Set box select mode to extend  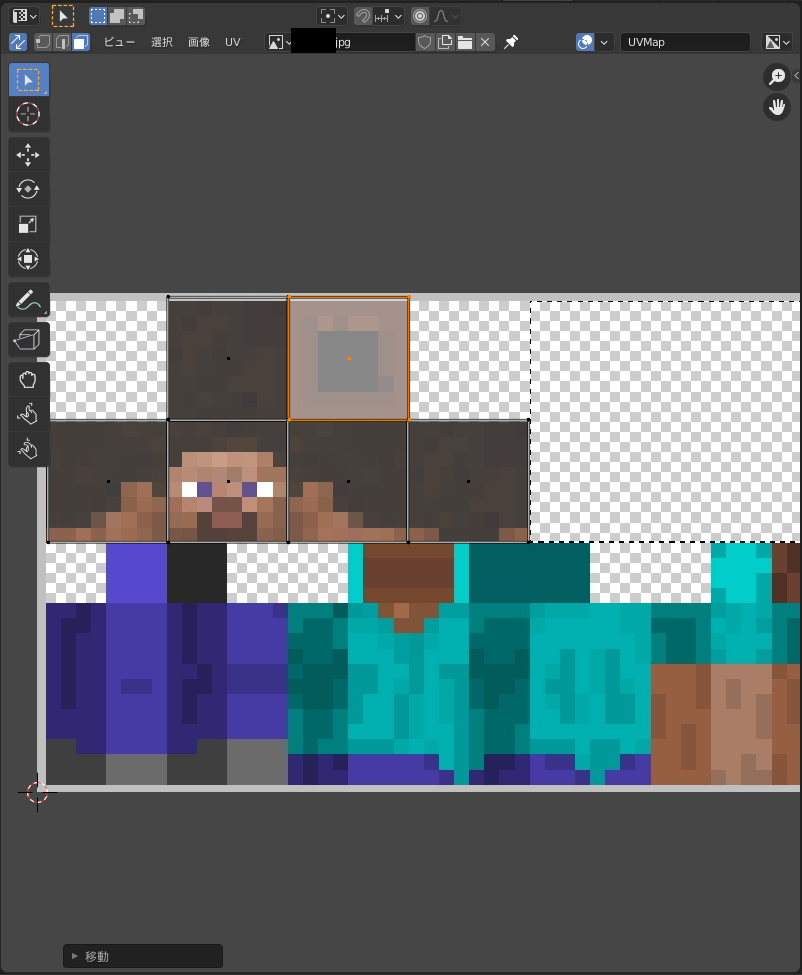pyautogui.click(x=116, y=16)
